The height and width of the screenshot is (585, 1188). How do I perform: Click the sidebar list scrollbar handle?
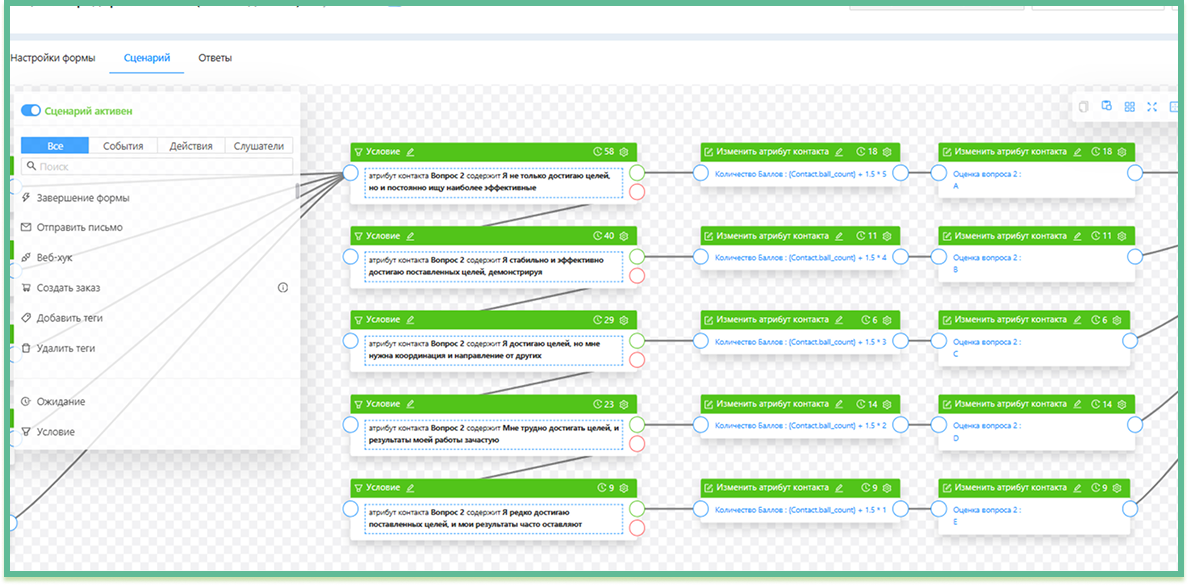297,191
